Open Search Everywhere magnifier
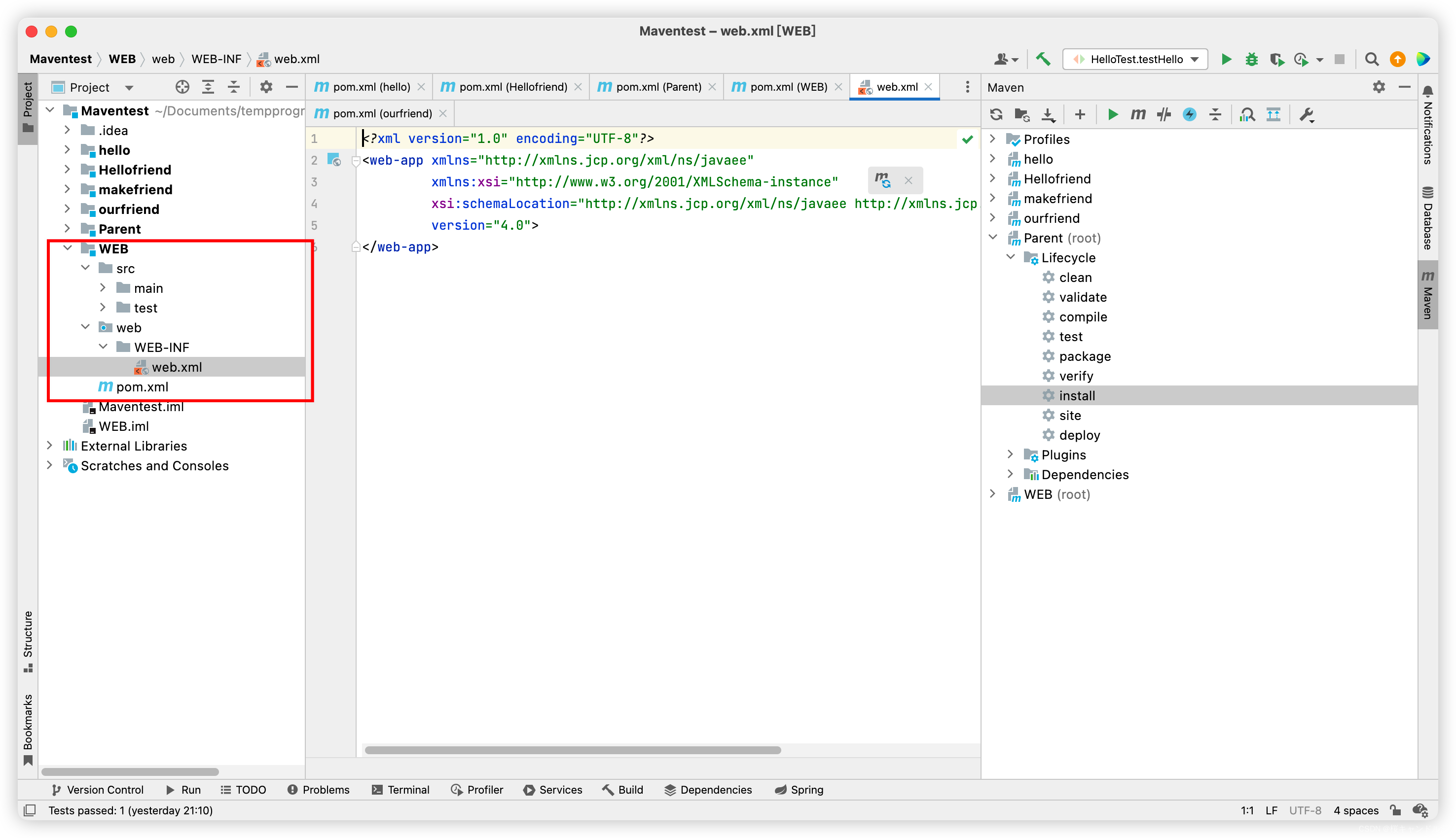Image resolution: width=1456 pixels, height=838 pixels. [1372, 59]
